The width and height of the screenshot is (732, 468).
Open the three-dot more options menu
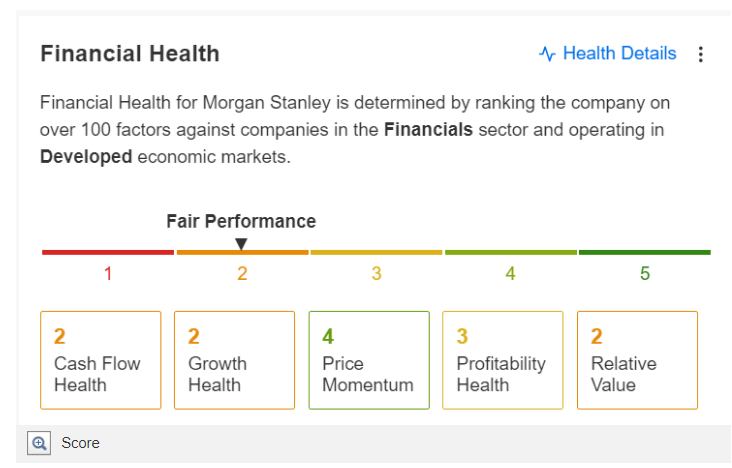click(700, 54)
